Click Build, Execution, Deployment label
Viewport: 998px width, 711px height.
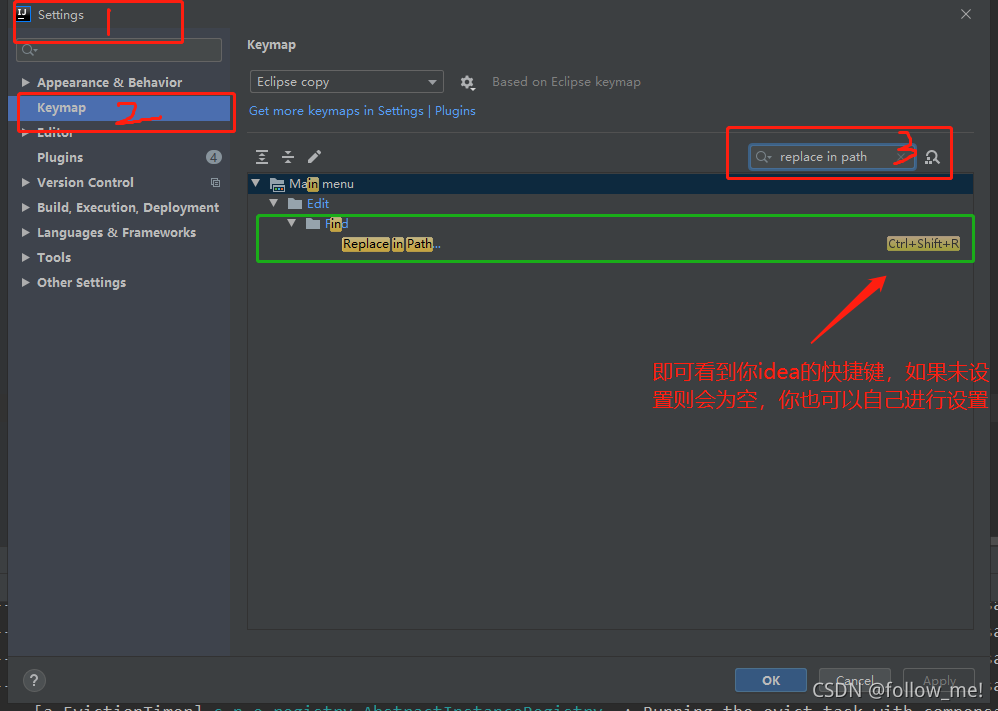128,208
